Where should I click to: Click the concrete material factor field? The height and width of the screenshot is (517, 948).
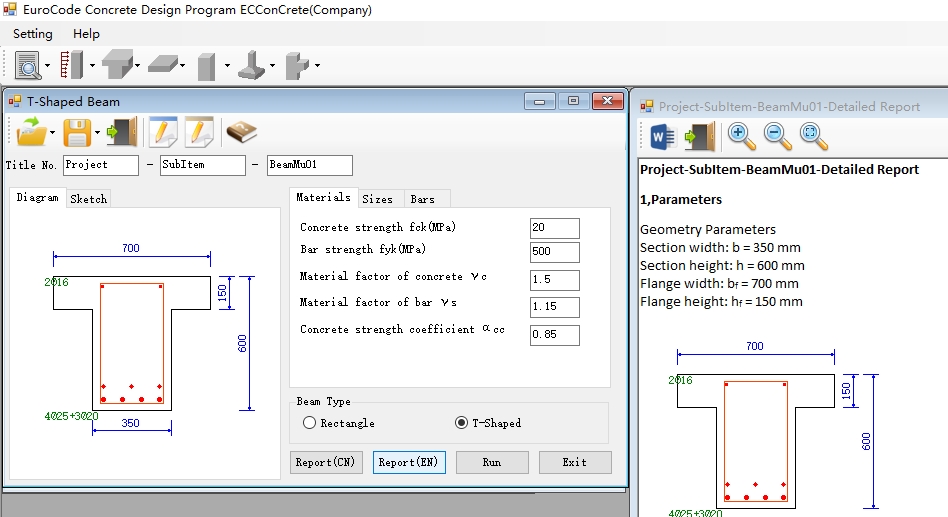pyautogui.click(x=554, y=280)
